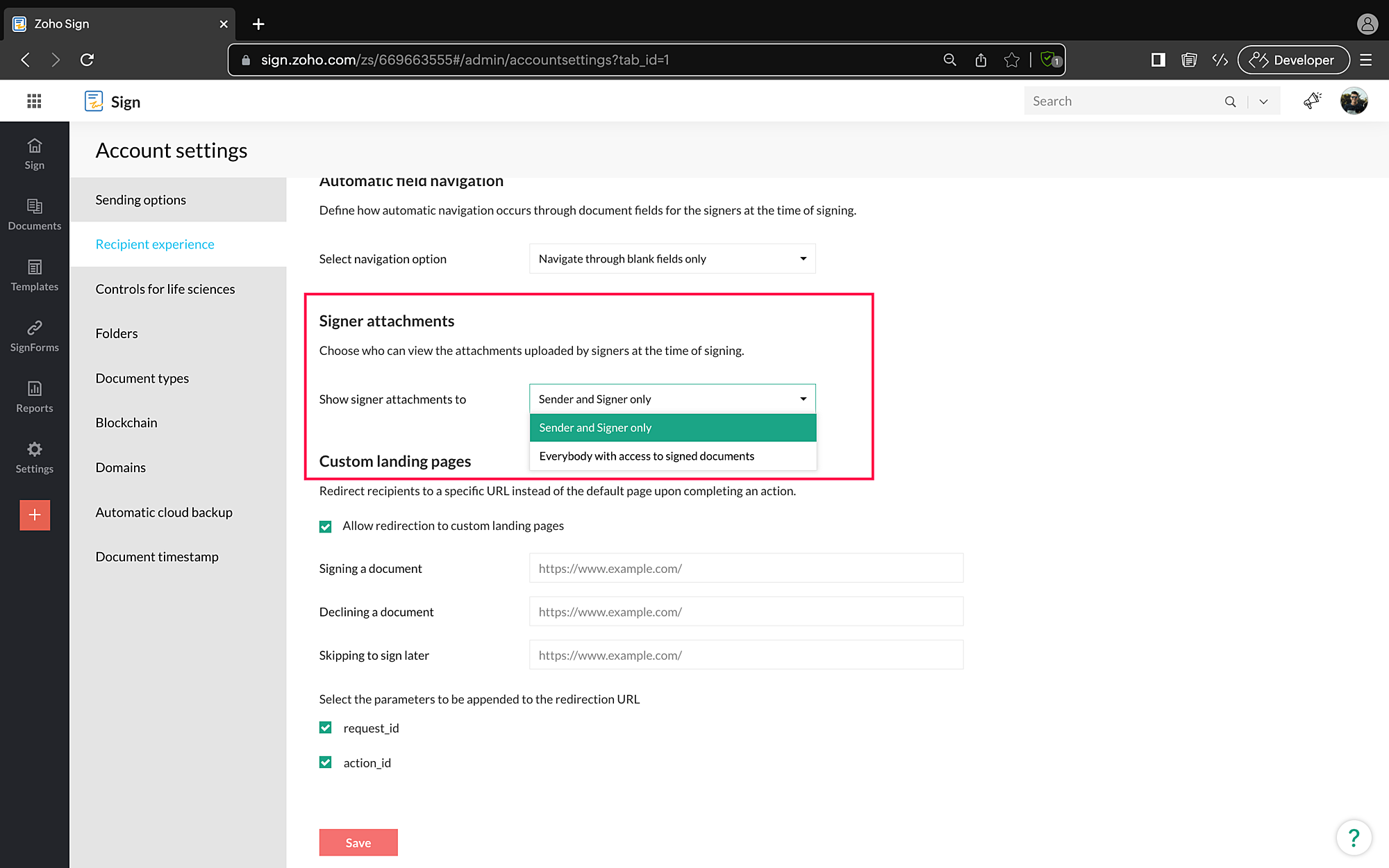Switch to Sending options tab

pos(141,200)
